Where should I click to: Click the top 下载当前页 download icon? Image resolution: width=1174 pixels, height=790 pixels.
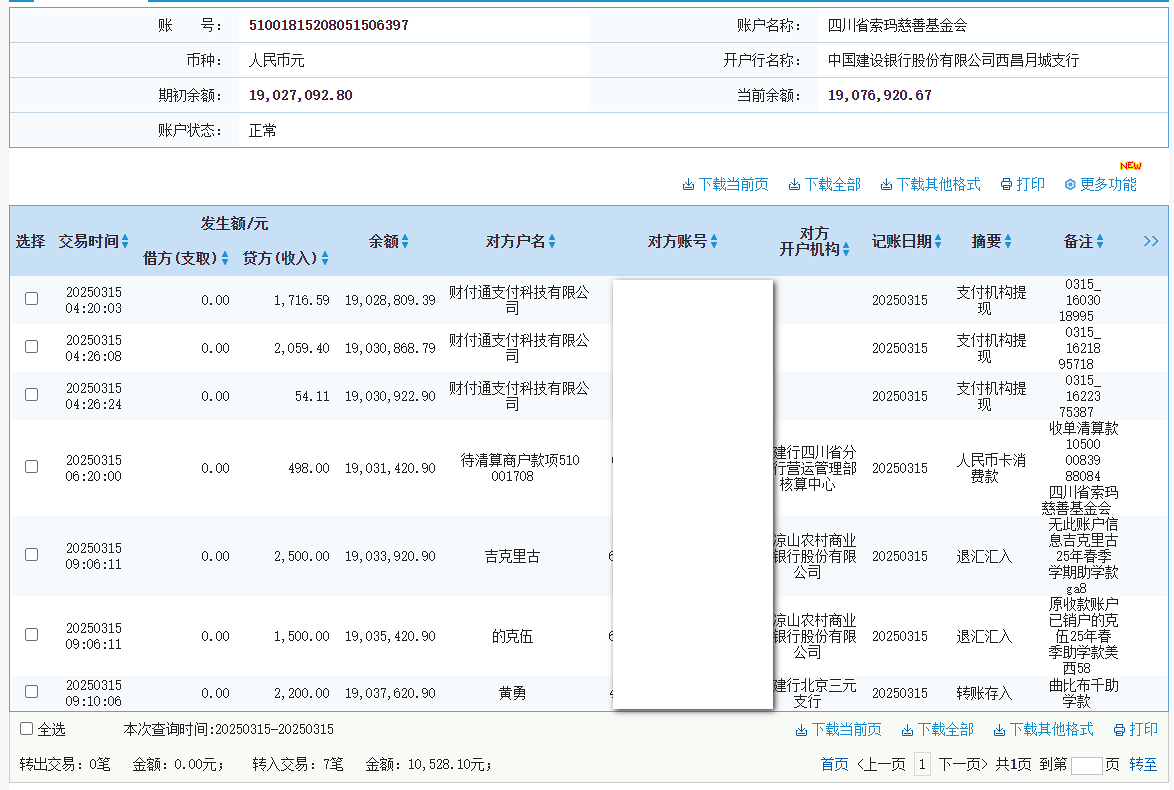(688, 185)
